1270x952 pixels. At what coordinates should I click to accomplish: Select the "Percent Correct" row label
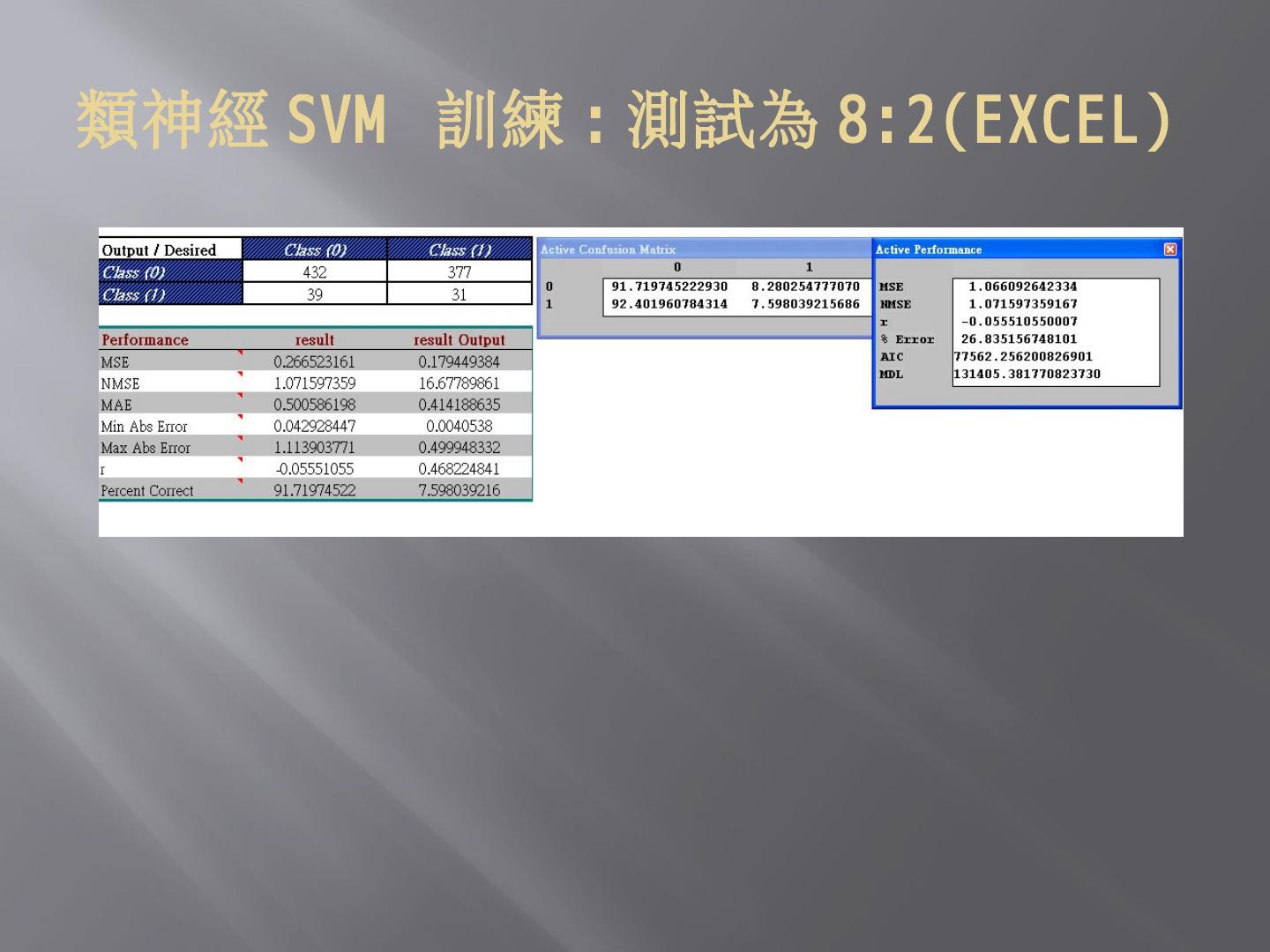147,490
